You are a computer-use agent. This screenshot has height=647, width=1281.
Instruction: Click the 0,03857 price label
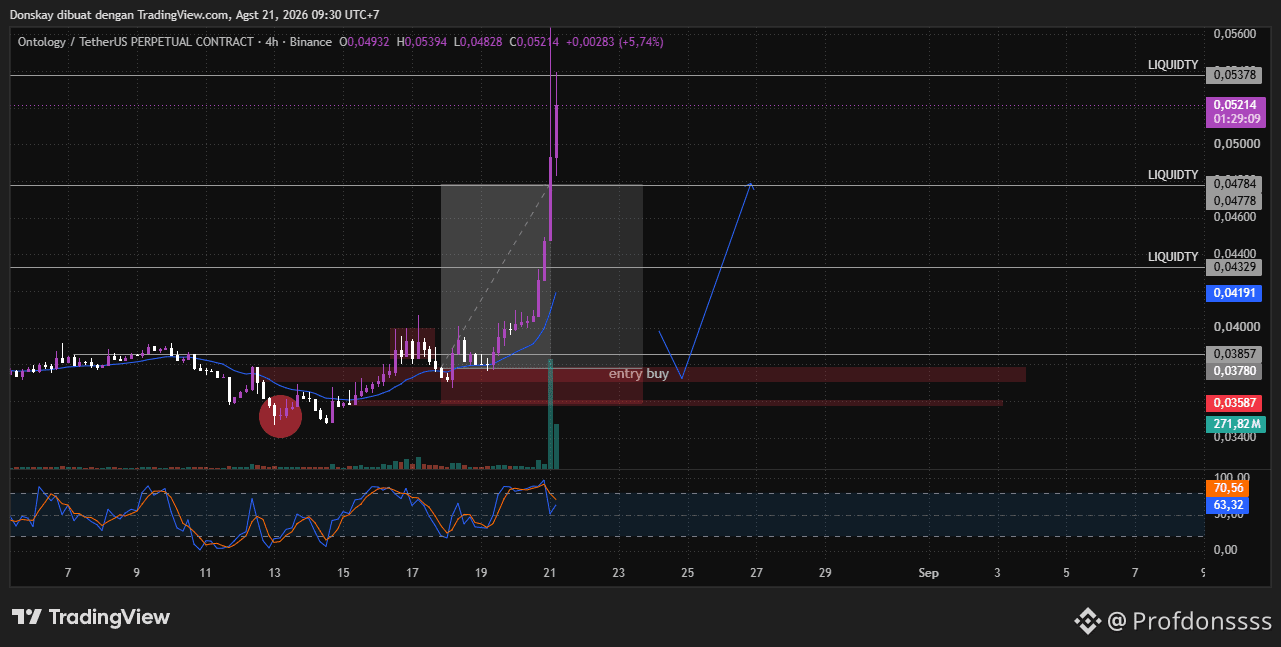(x=1236, y=354)
